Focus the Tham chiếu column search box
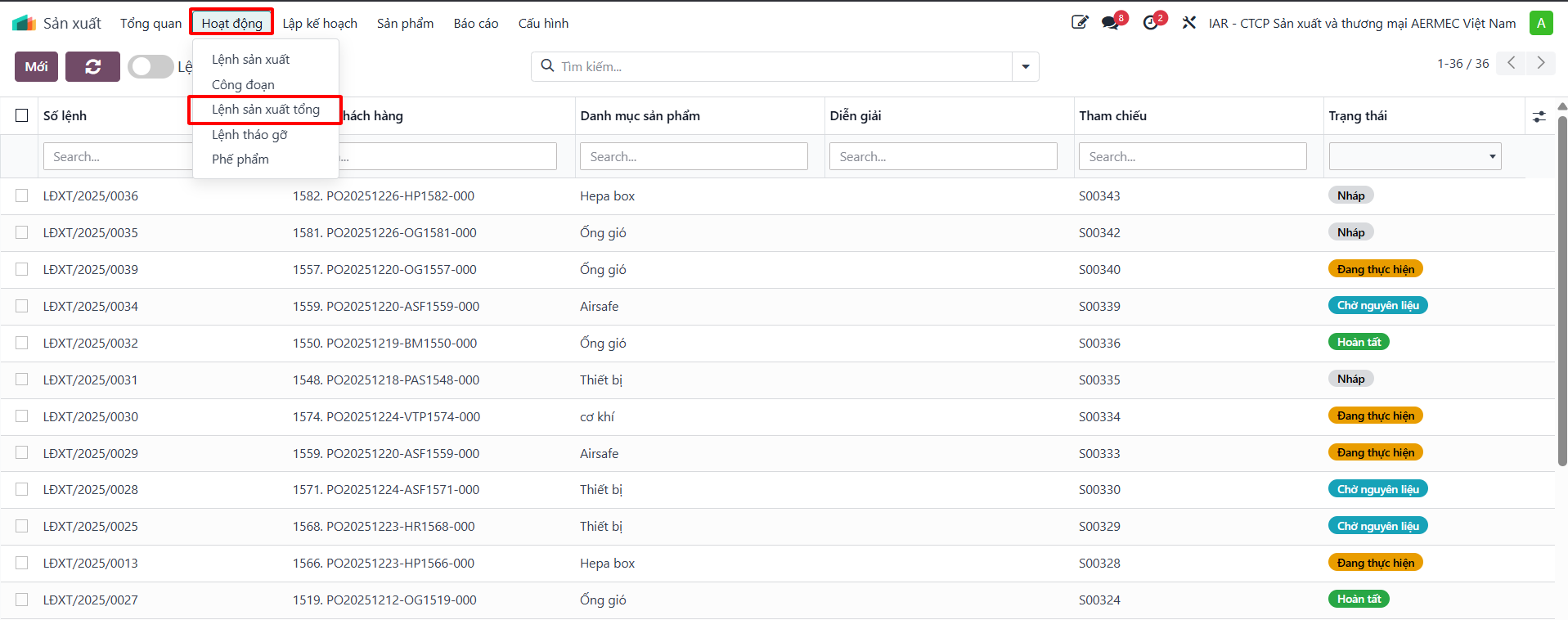Screen dimensions: 1568x620 1193,156
